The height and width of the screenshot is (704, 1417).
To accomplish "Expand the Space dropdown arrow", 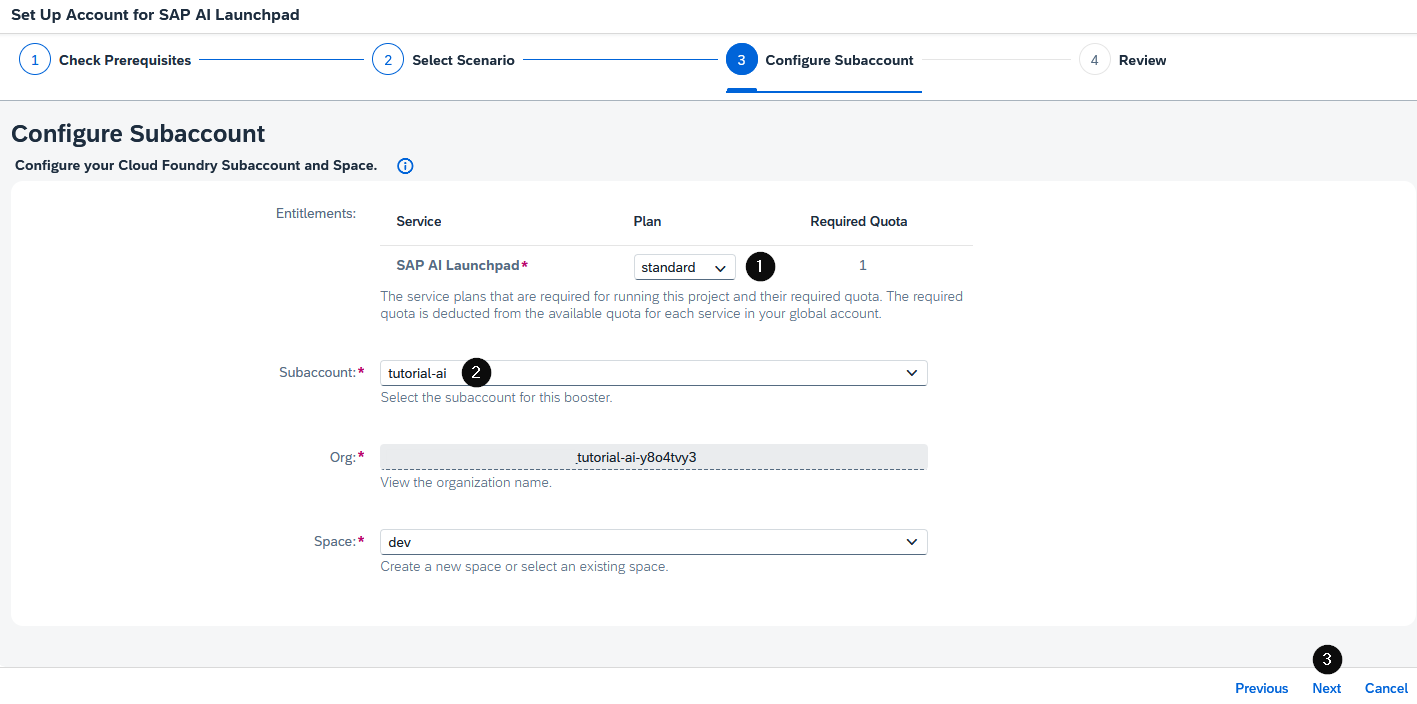I will (x=912, y=542).
